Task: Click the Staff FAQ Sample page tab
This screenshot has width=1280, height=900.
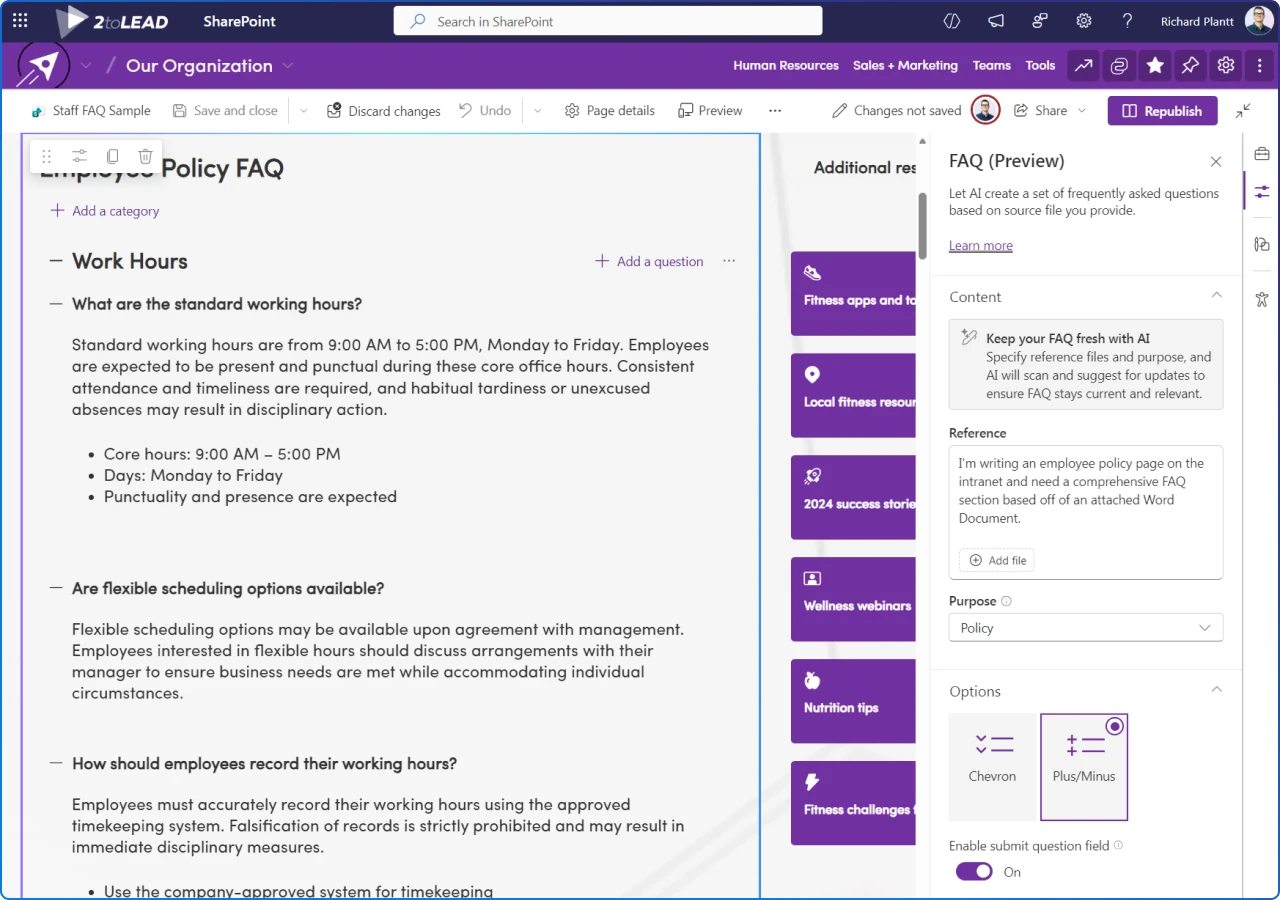Action: pyautogui.click(x=91, y=111)
